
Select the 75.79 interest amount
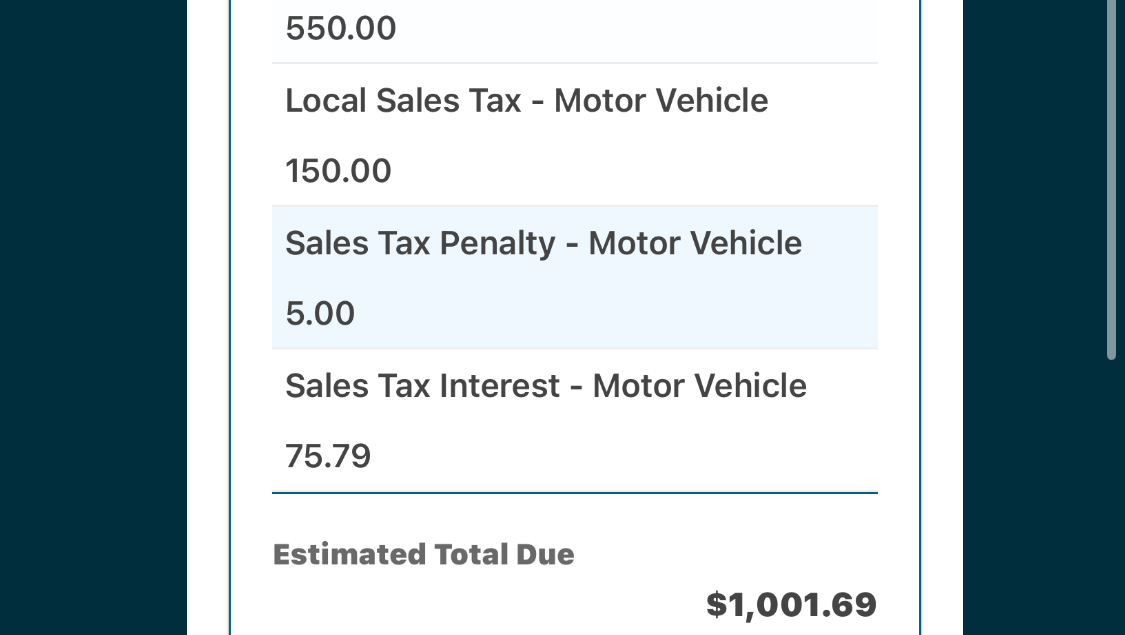click(328, 456)
